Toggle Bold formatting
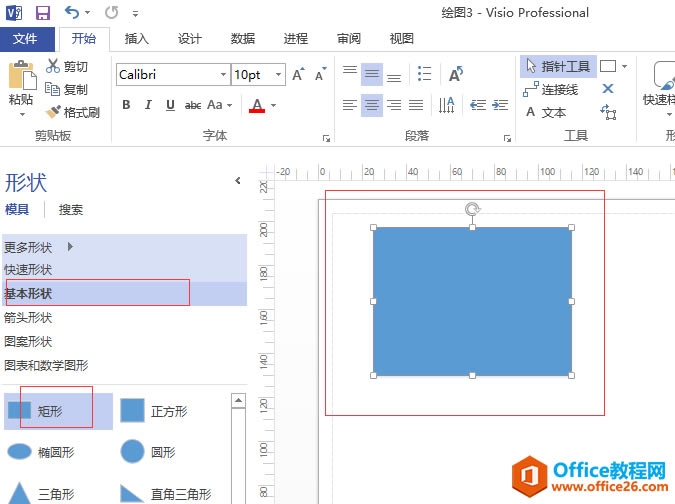This screenshot has width=675, height=504. (126, 105)
